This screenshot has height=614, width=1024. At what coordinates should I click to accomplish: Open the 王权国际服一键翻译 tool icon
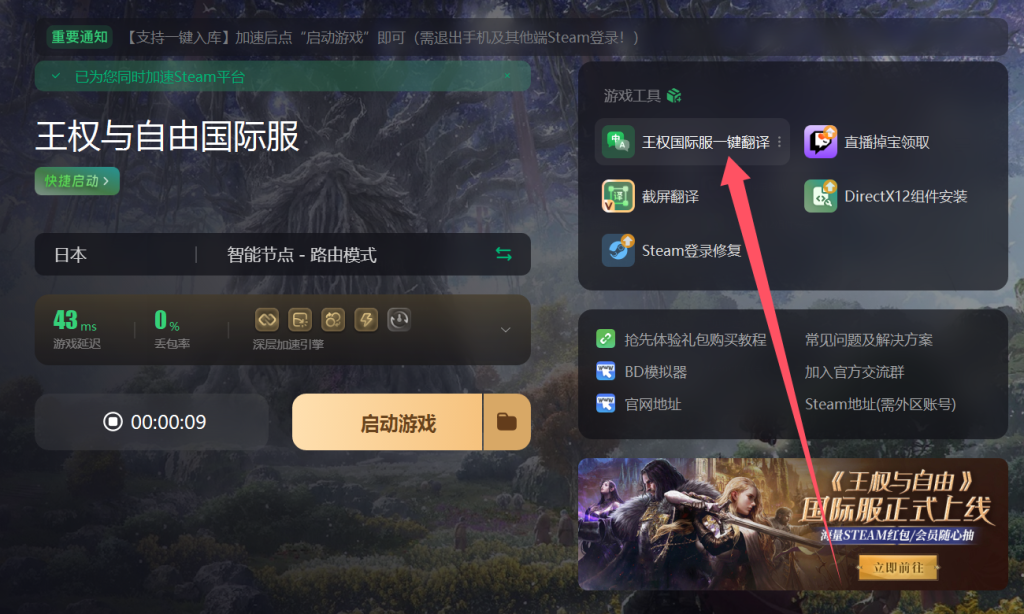(617, 142)
